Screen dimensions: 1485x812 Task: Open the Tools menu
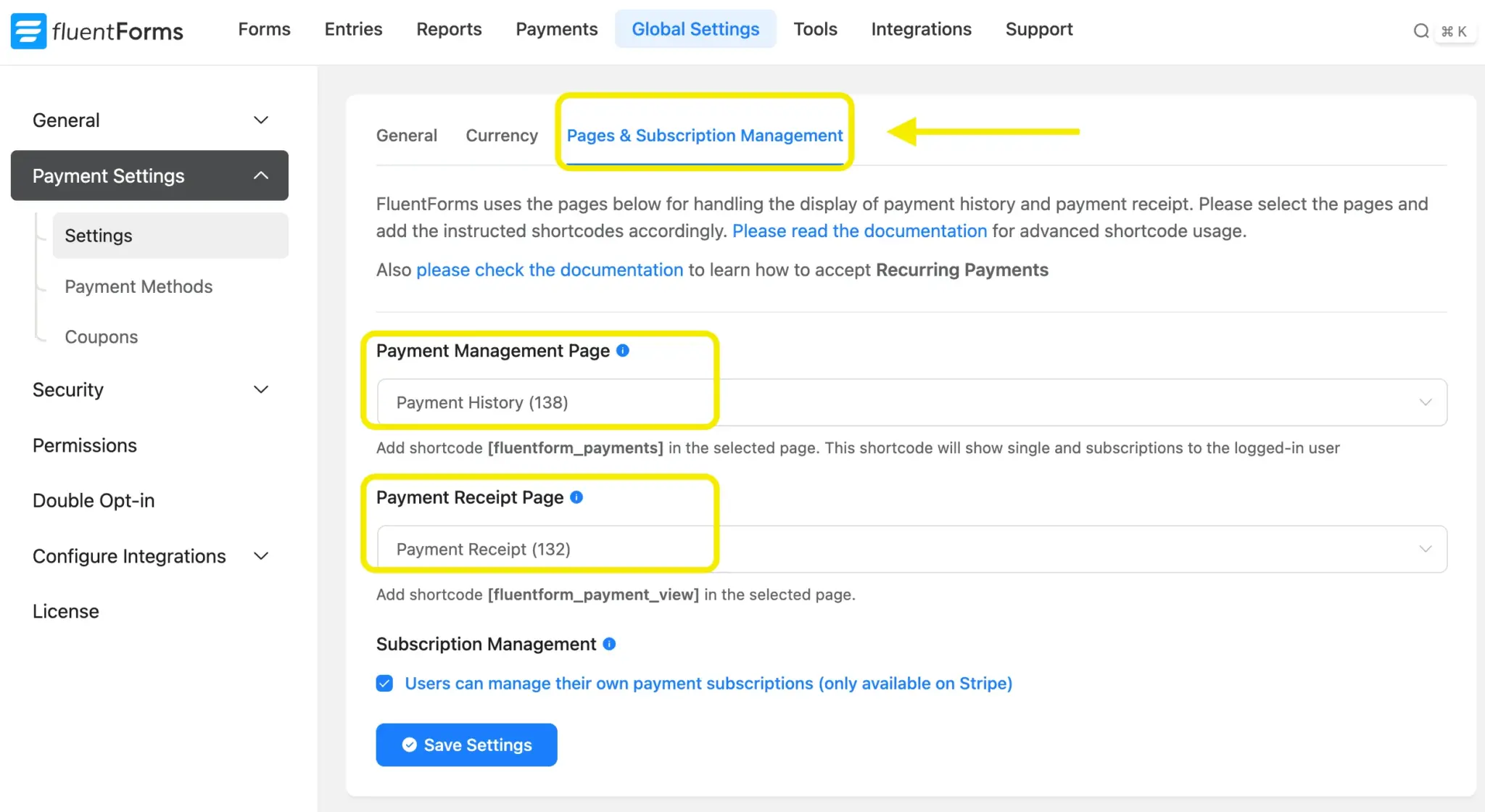click(x=815, y=29)
